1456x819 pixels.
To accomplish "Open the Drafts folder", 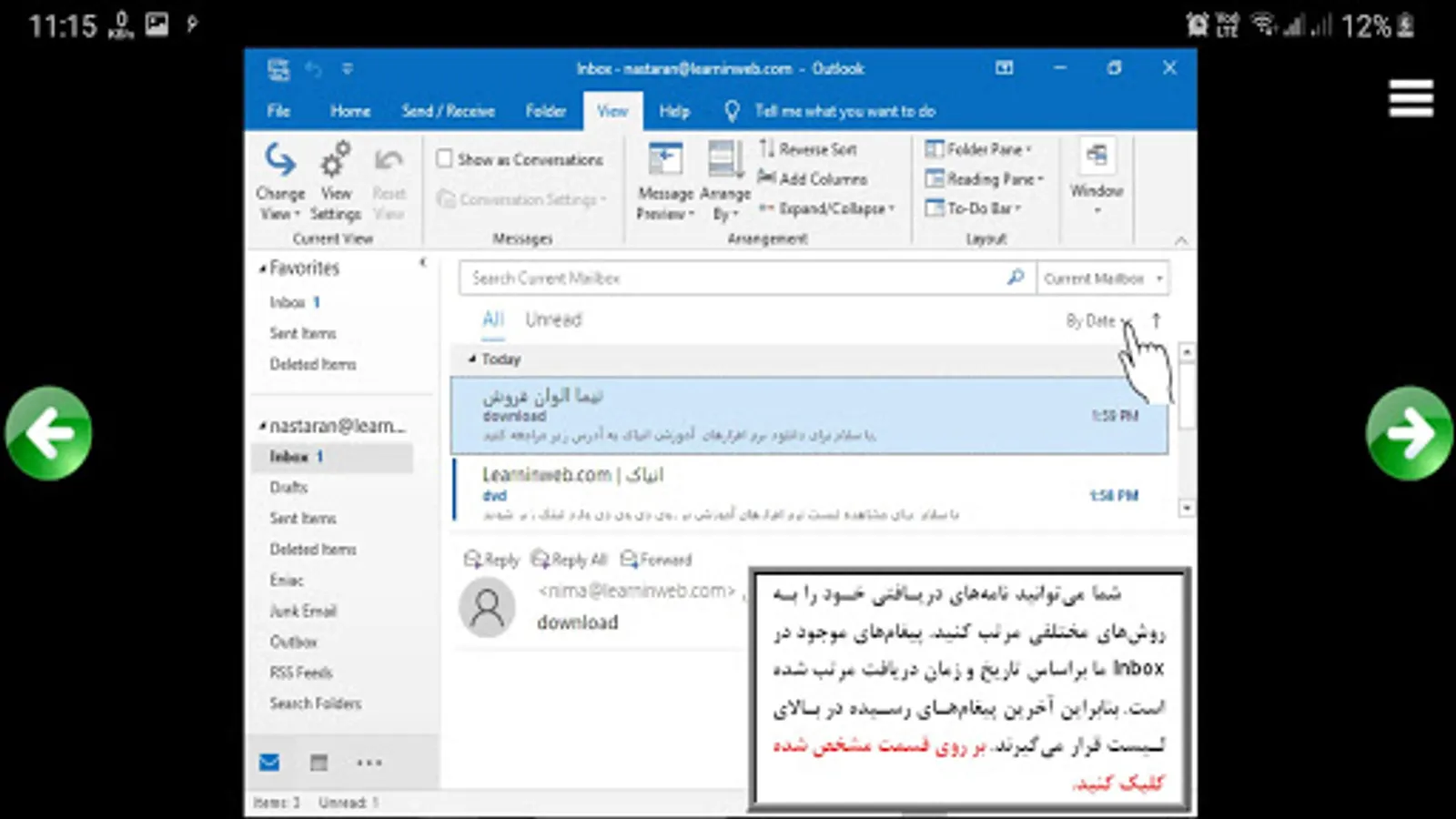I will 288,488.
